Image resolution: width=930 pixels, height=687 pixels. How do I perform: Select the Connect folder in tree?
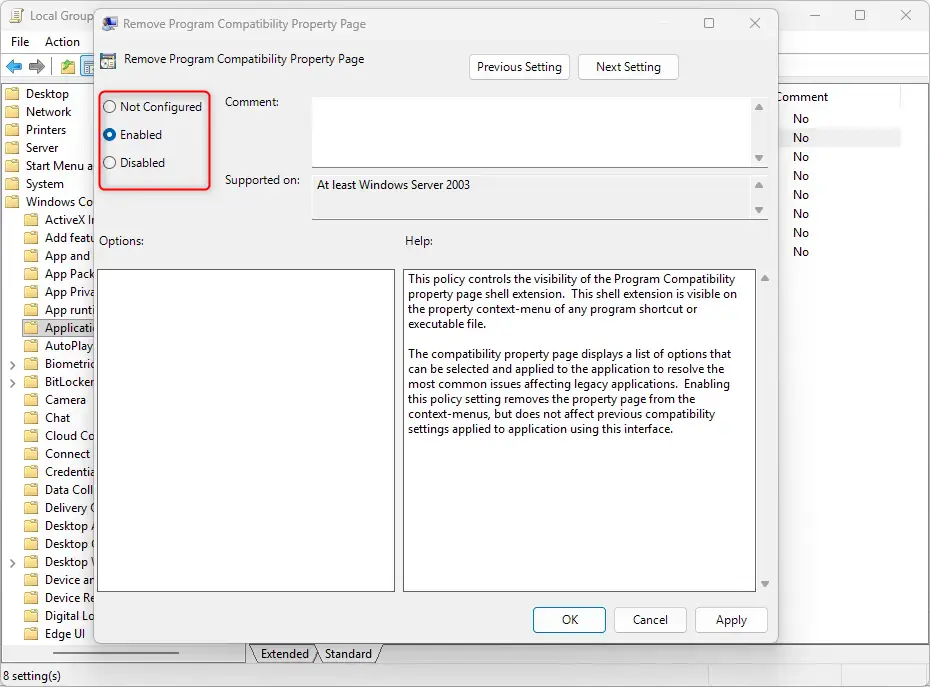click(58, 454)
